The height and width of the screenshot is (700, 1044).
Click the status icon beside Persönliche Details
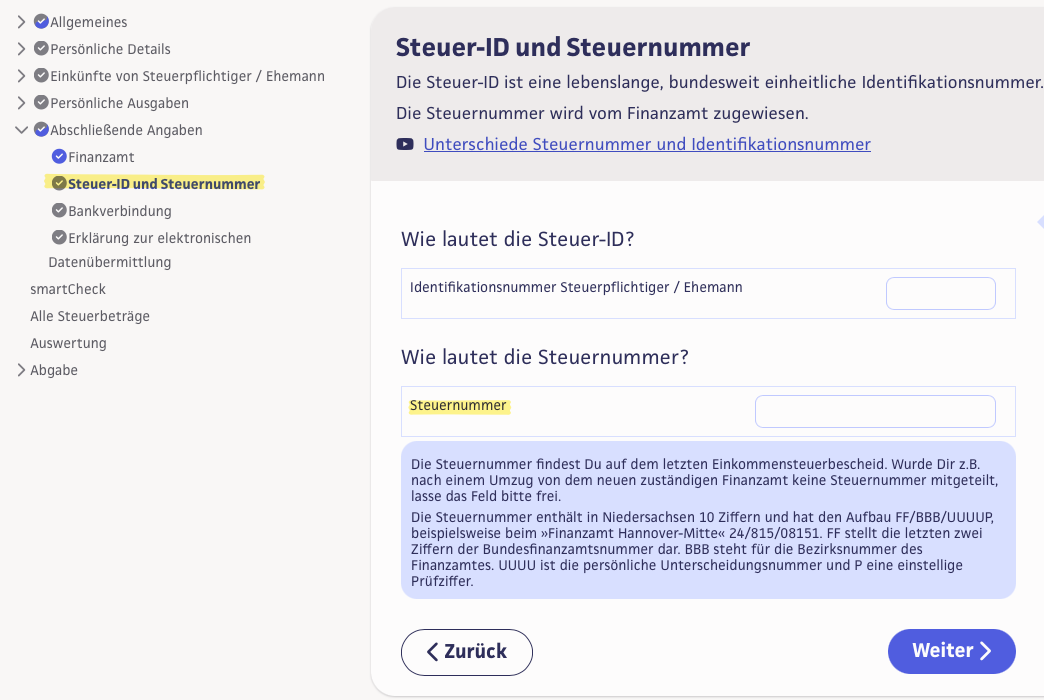click(x=41, y=49)
